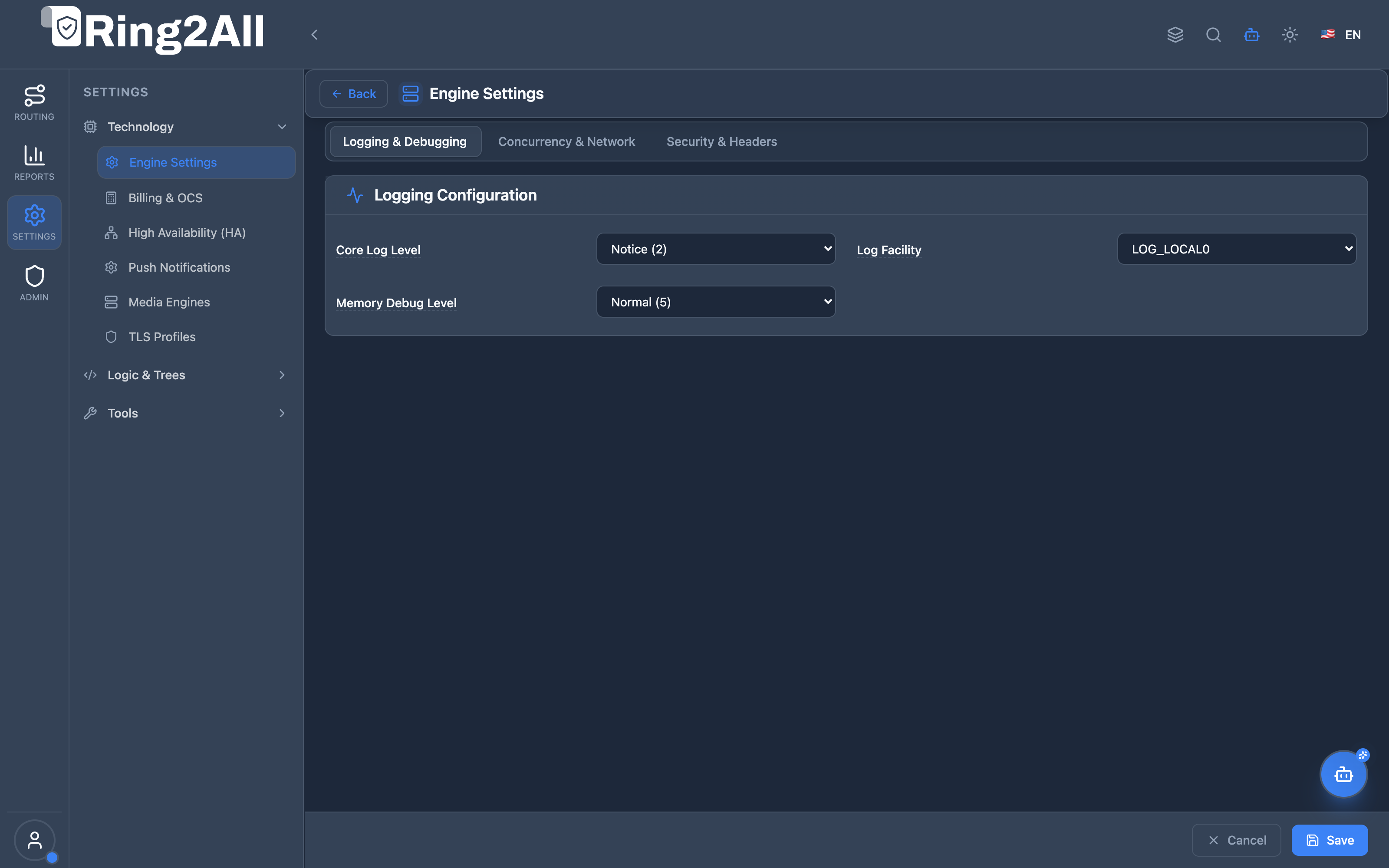1389x868 pixels.
Task: Click the Memory Debug Level label
Action: coord(396,303)
